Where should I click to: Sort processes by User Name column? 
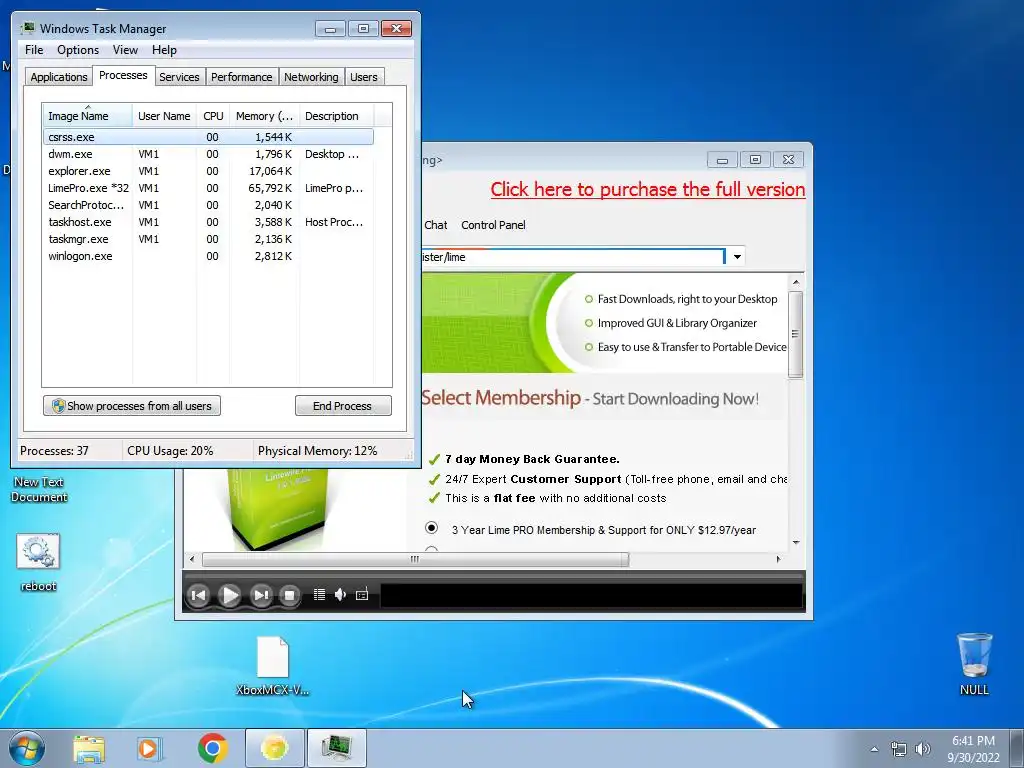click(164, 116)
